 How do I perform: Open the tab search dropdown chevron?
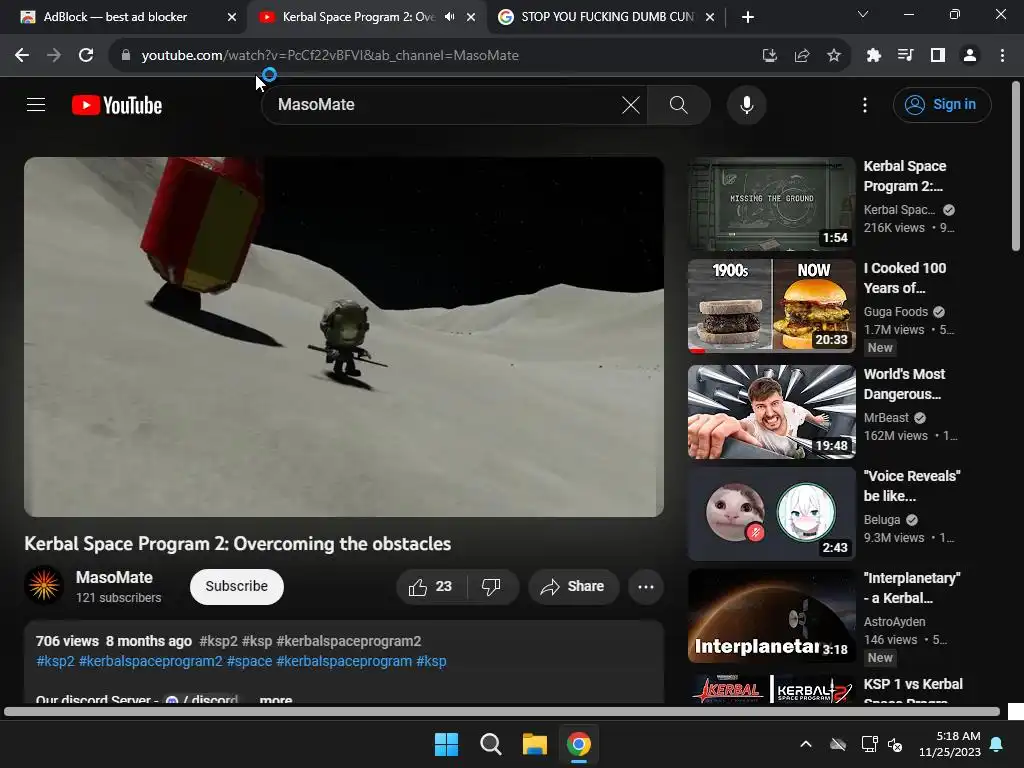(x=863, y=14)
